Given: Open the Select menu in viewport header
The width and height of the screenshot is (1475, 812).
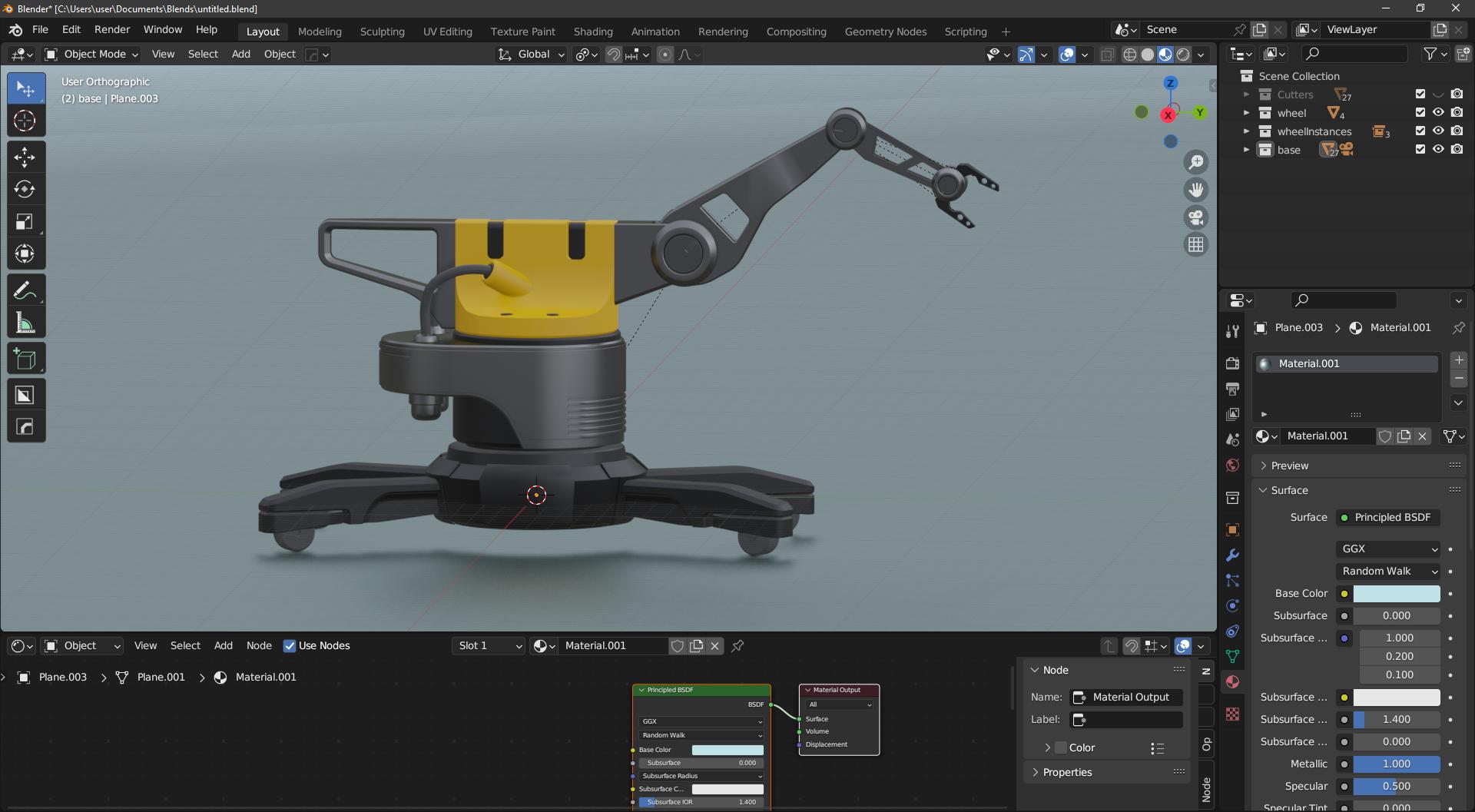Looking at the screenshot, I should click(203, 55).
